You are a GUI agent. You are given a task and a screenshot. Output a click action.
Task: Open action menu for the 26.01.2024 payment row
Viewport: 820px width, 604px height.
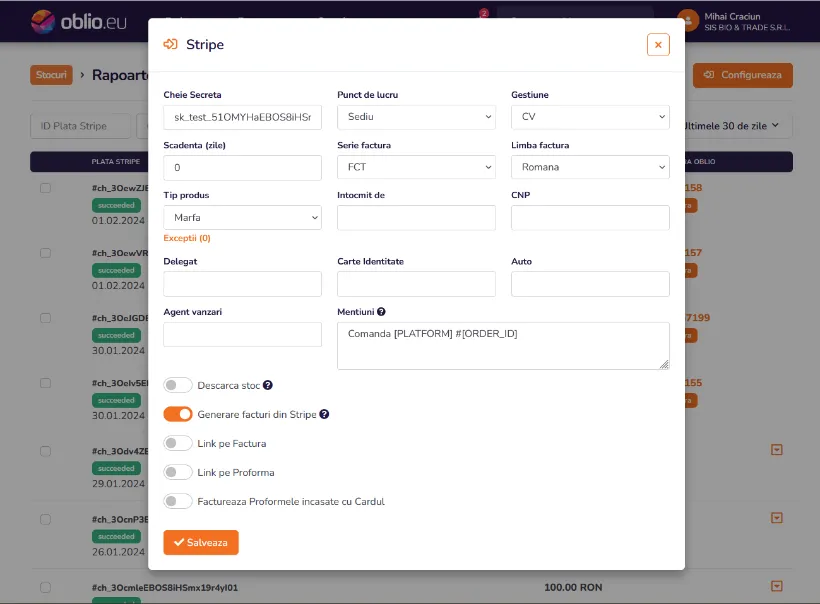click(x=777, y=518)
